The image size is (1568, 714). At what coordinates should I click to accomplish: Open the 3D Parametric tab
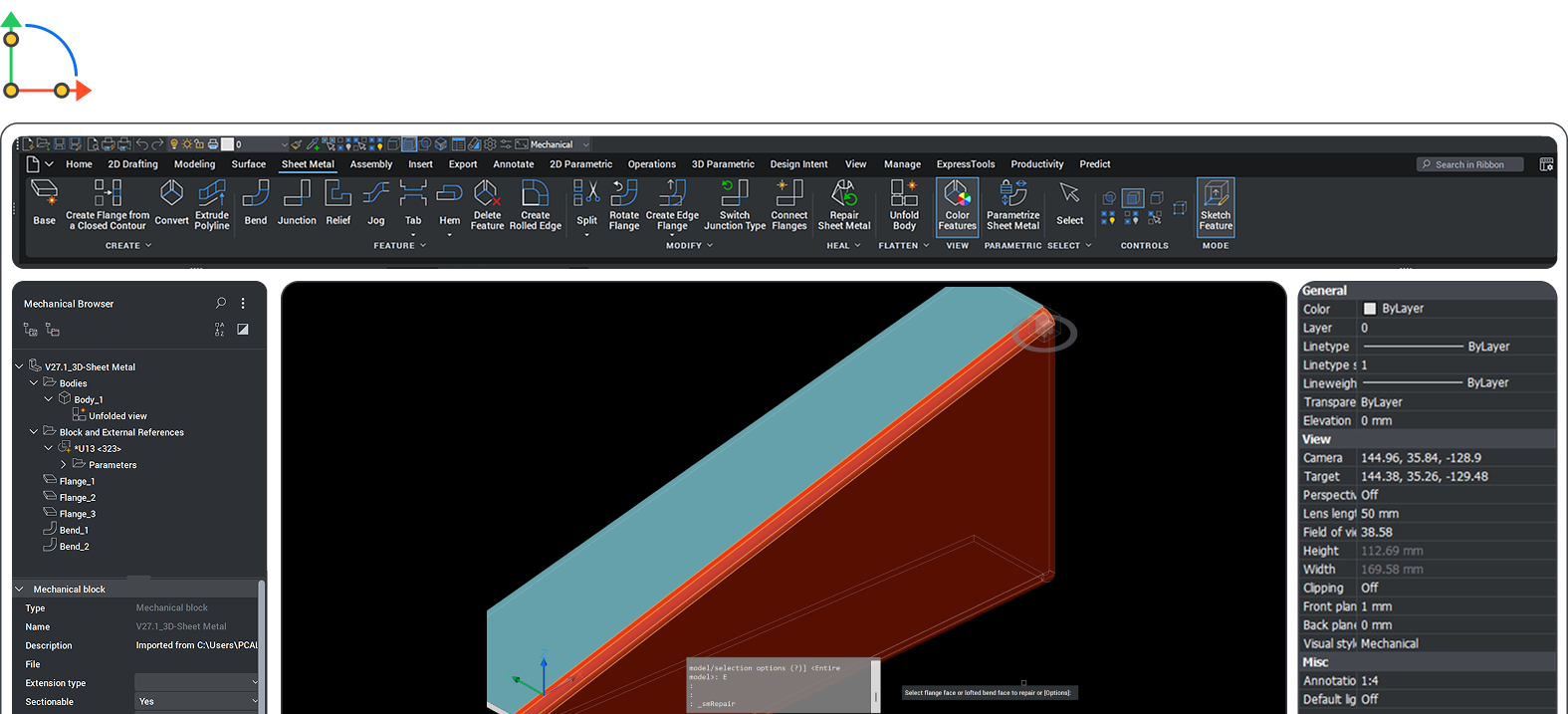[x=723, y=164]
